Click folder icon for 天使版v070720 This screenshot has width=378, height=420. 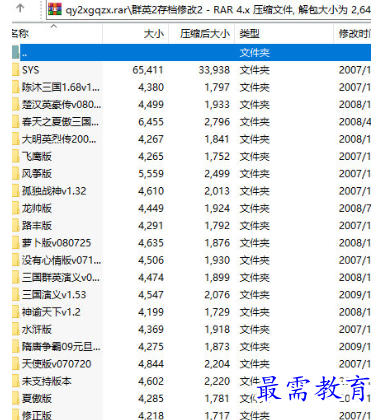(16, 364)
